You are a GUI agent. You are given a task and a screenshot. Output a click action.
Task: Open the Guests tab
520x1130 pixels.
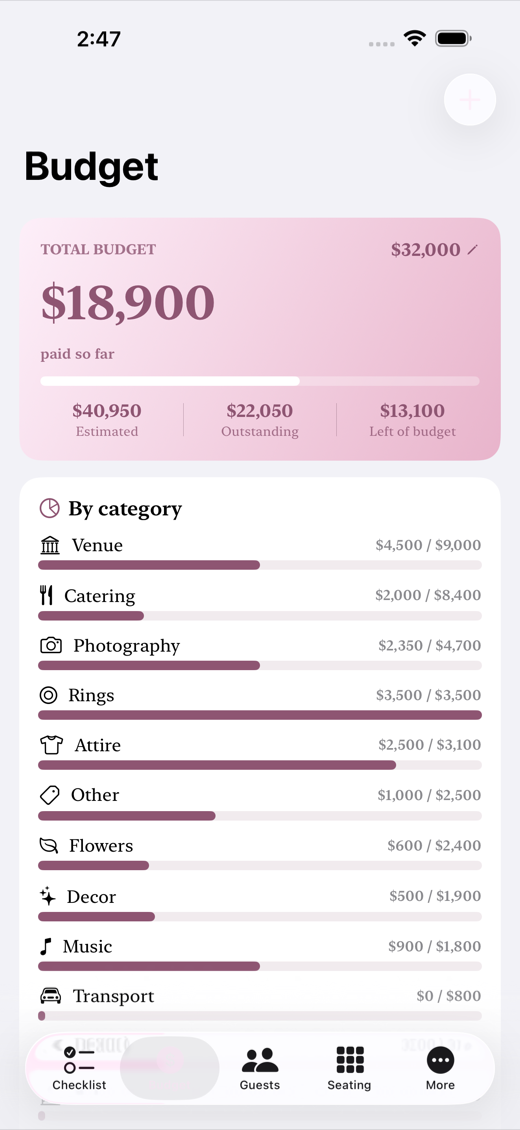260,1069
